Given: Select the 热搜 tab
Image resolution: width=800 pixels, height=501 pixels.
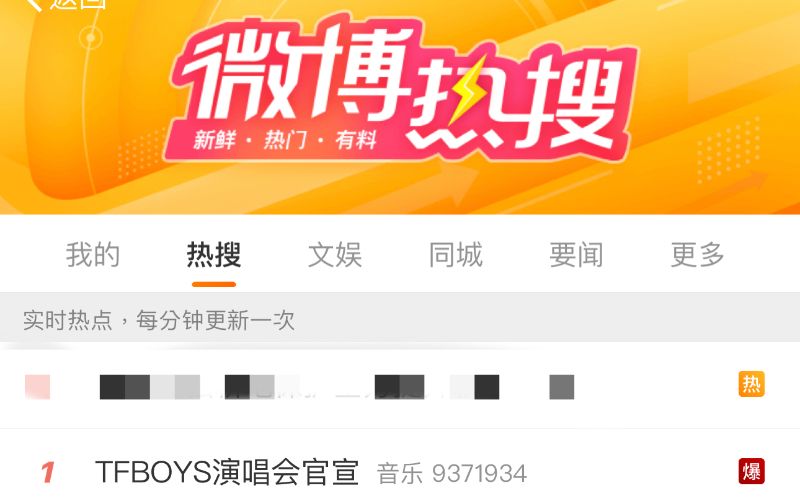Looking at the screenshot, I should [214, 255].
